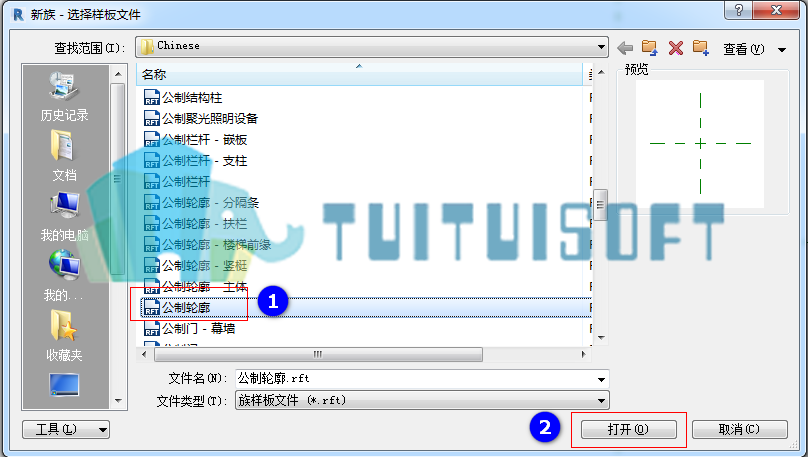Click the horizontal scrollbar right arrow
This screenshot has height=457, width=808.
point(583,354)
